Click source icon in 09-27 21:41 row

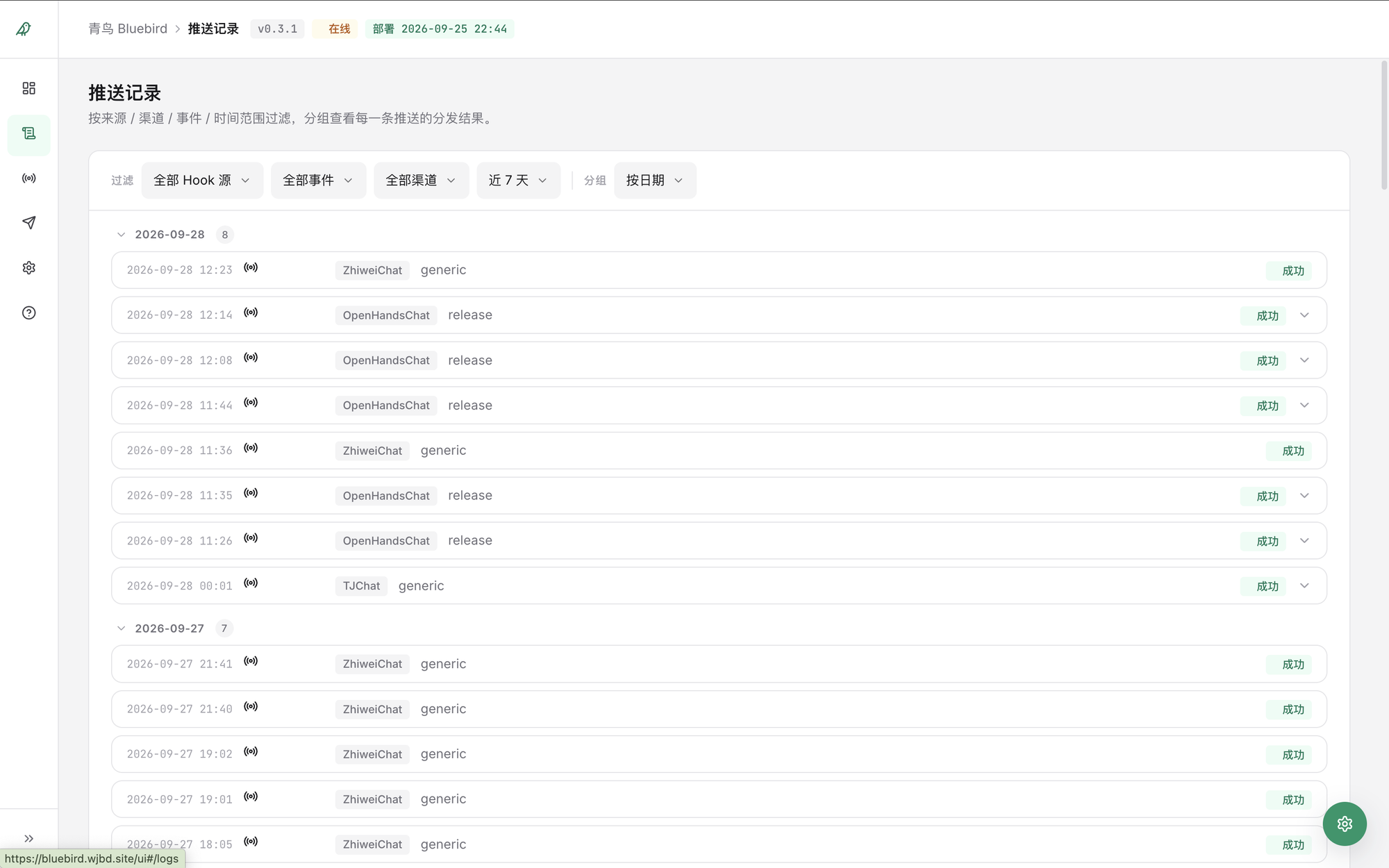(251, 661)
